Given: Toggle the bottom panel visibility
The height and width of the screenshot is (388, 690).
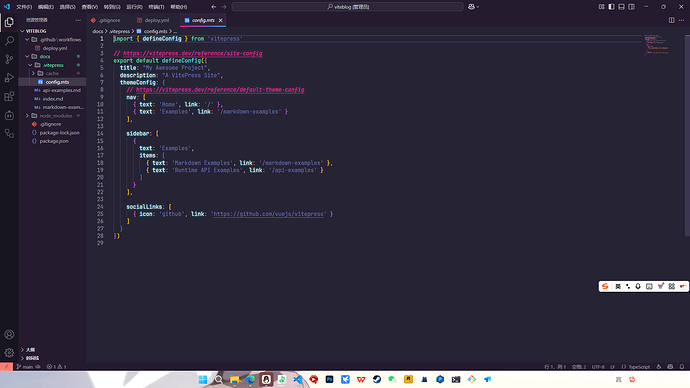Looking at the screenshot, I should 621,7.
